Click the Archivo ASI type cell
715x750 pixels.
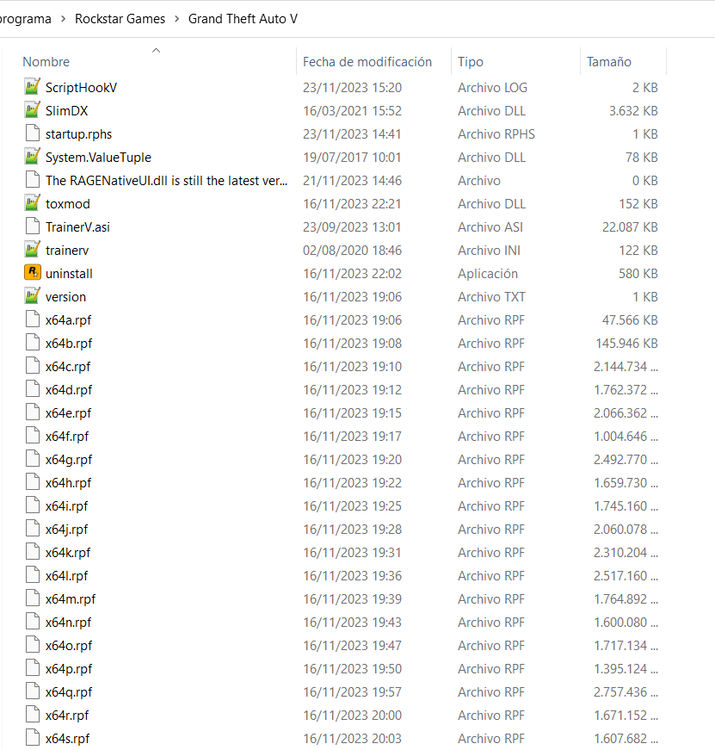point(490,227)
